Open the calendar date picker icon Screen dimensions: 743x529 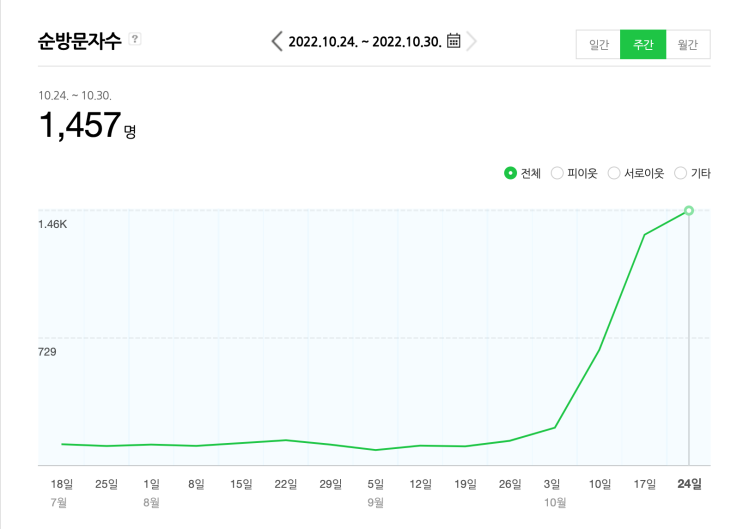(453, 41)
